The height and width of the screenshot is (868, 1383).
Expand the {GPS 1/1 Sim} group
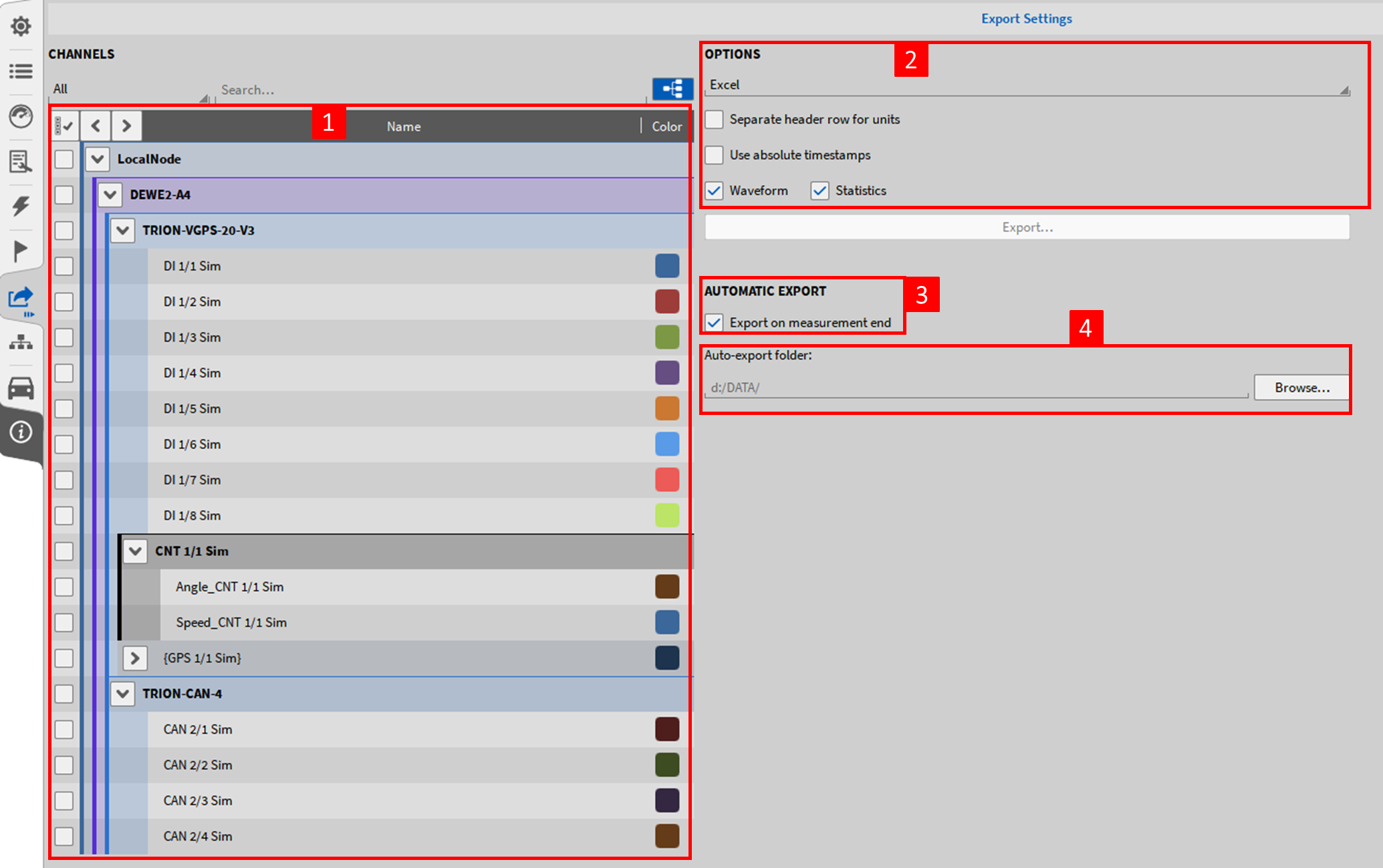(135, 658)
